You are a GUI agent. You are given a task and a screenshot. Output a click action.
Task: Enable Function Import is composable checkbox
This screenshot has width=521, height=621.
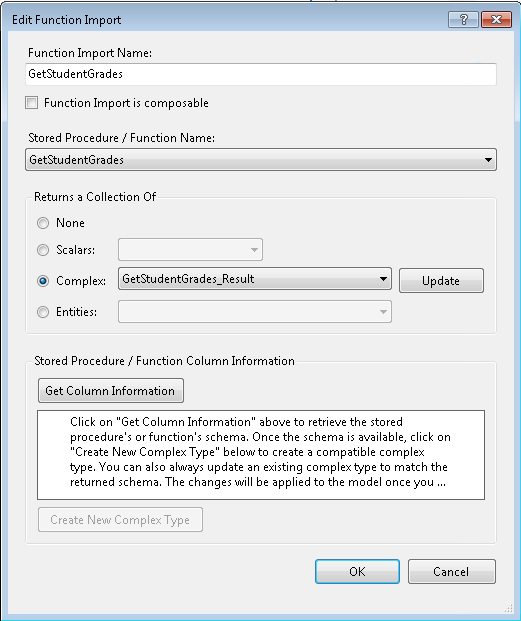pos(32,103)
